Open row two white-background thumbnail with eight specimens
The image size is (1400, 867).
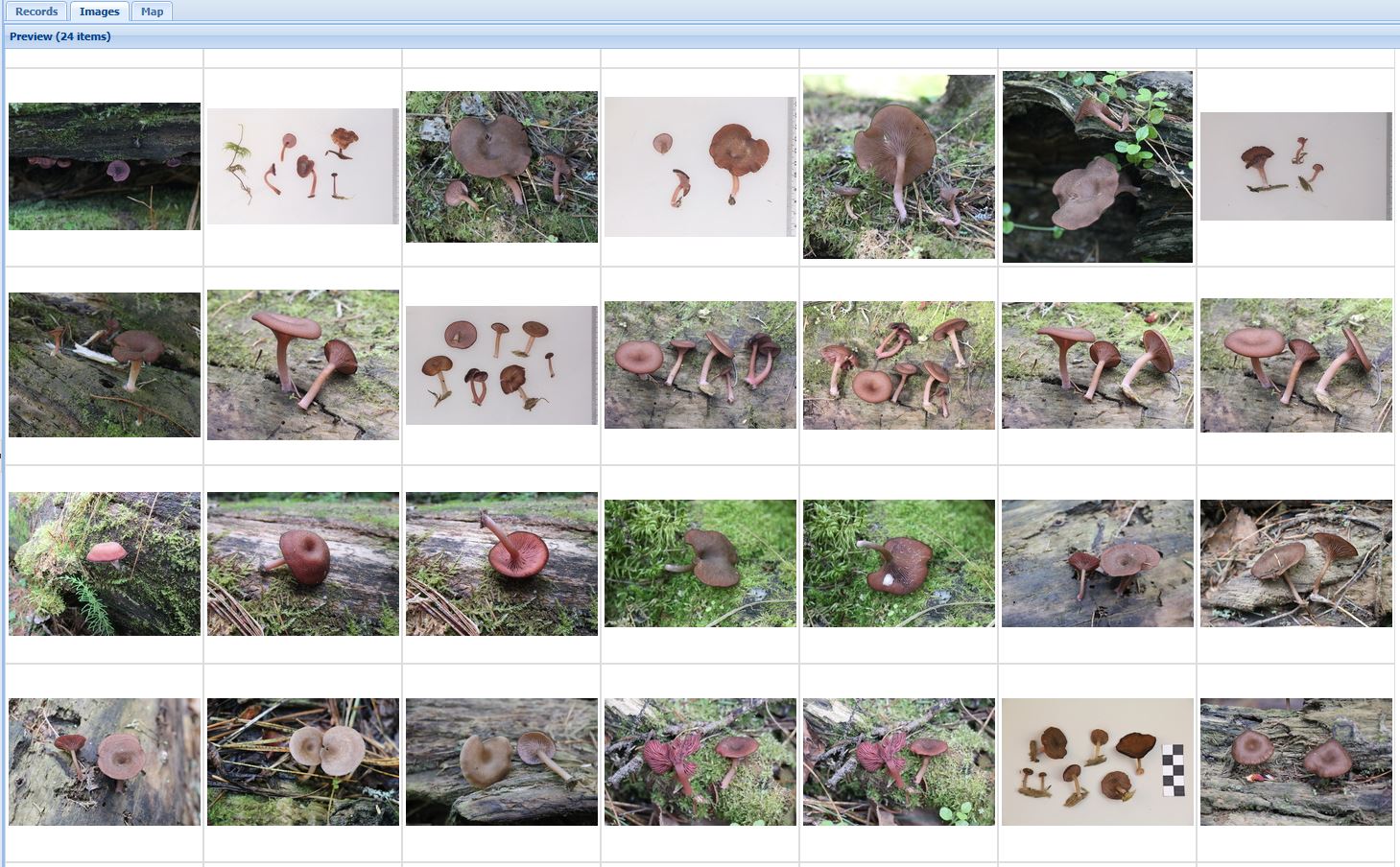(x=502, y=365)
